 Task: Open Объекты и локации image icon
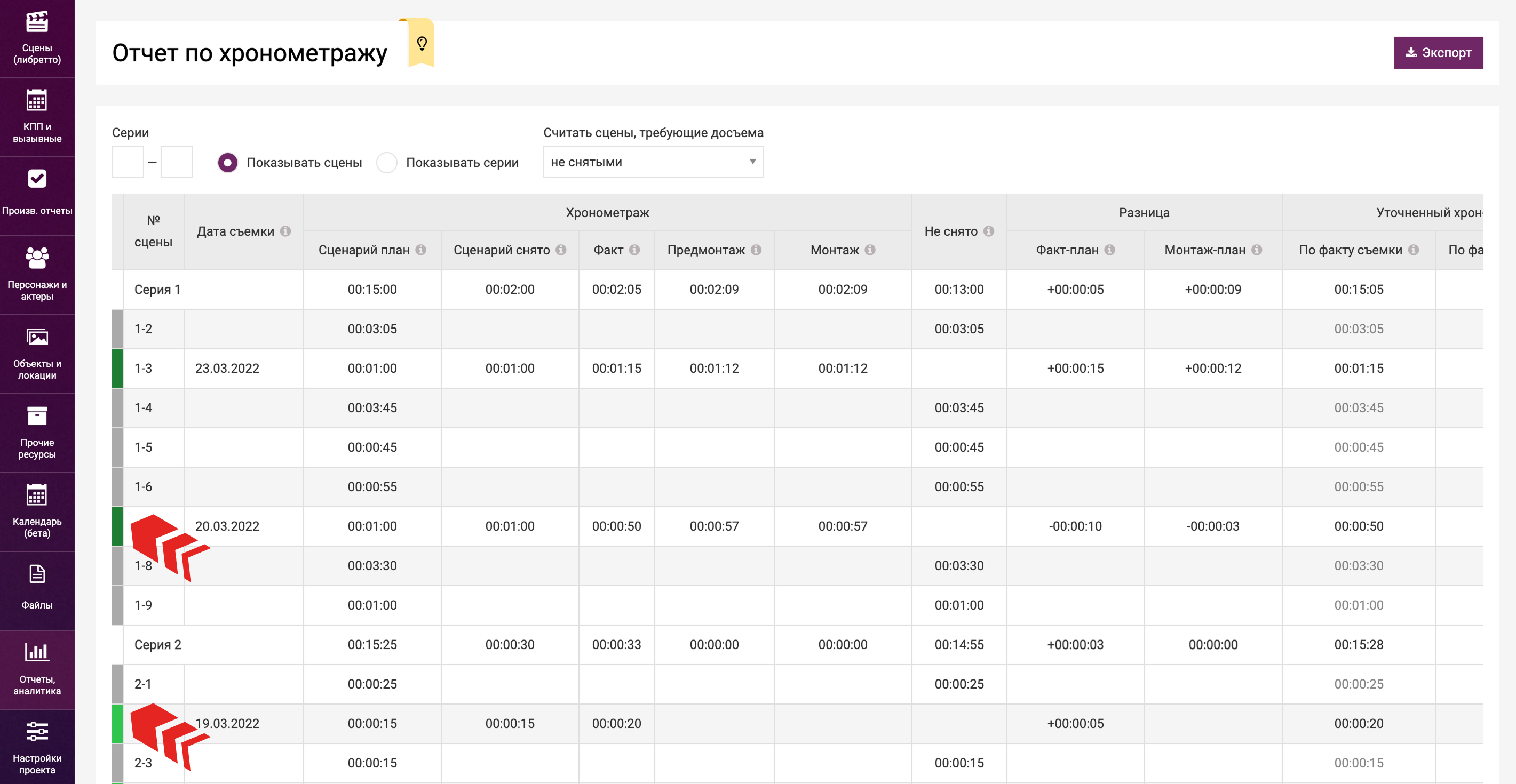37,338
